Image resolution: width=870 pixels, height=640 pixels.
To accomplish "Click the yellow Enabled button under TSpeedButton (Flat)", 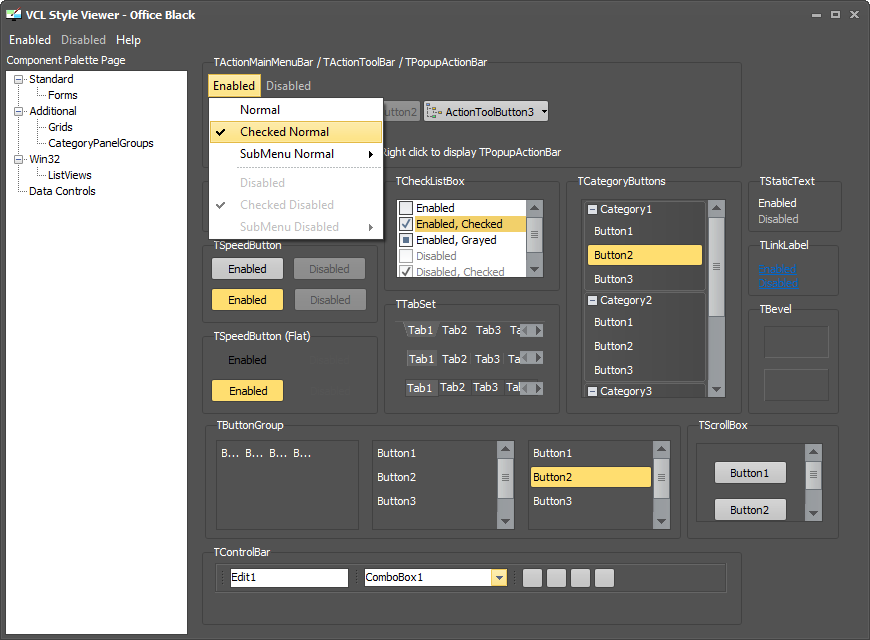I will 247,391.
